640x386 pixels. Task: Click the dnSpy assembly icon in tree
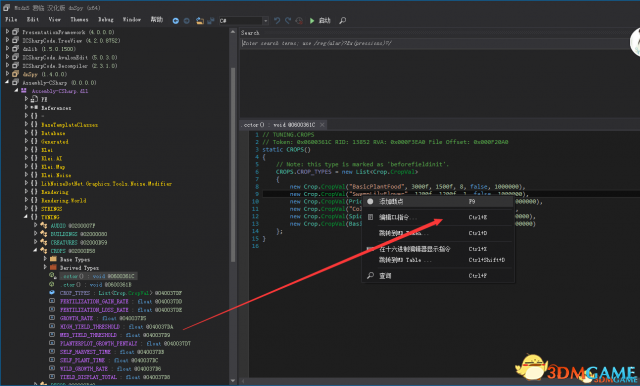(16, 74)
